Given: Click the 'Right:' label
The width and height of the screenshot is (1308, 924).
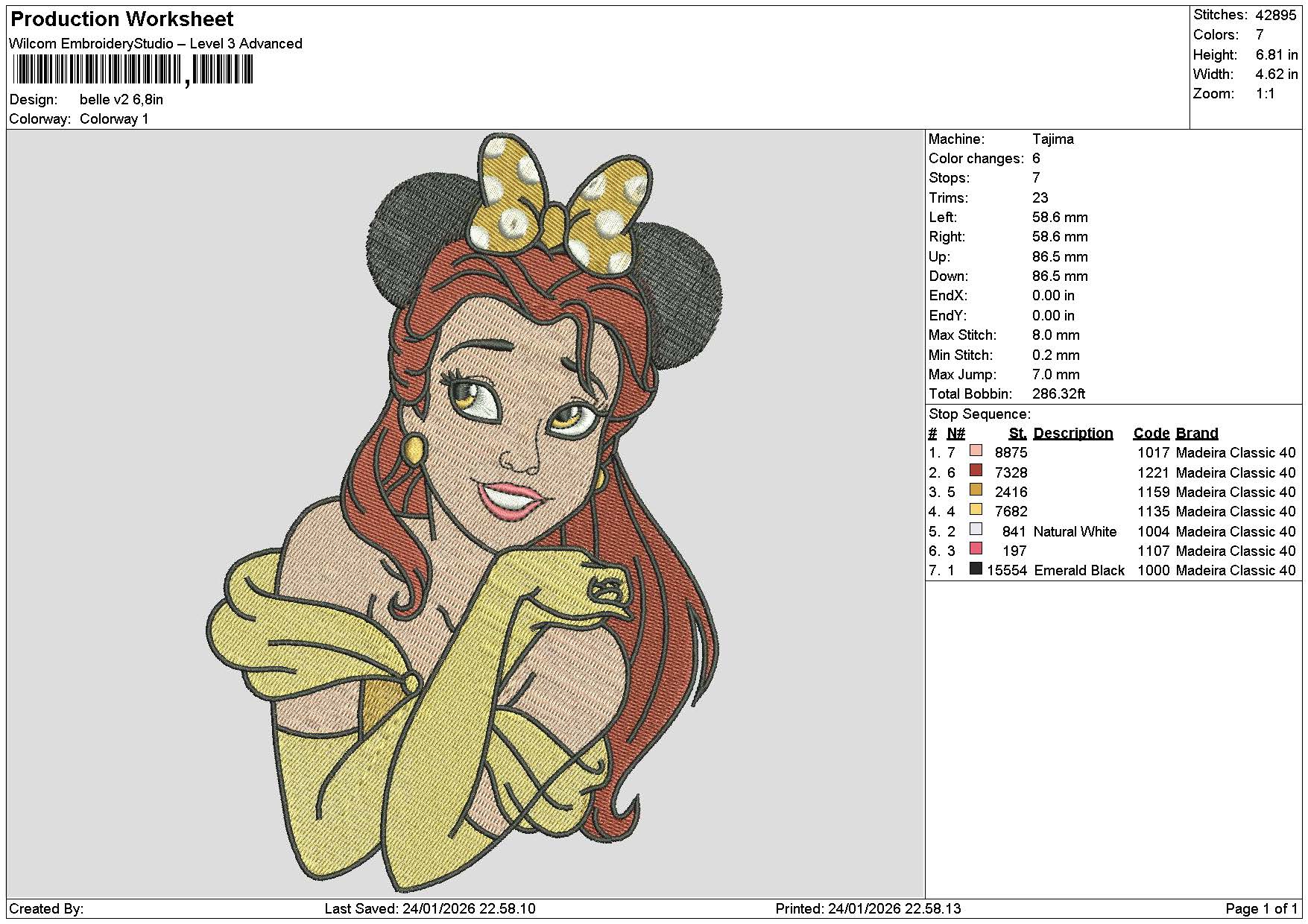Looking at the screenshot, I should [947, 236].
